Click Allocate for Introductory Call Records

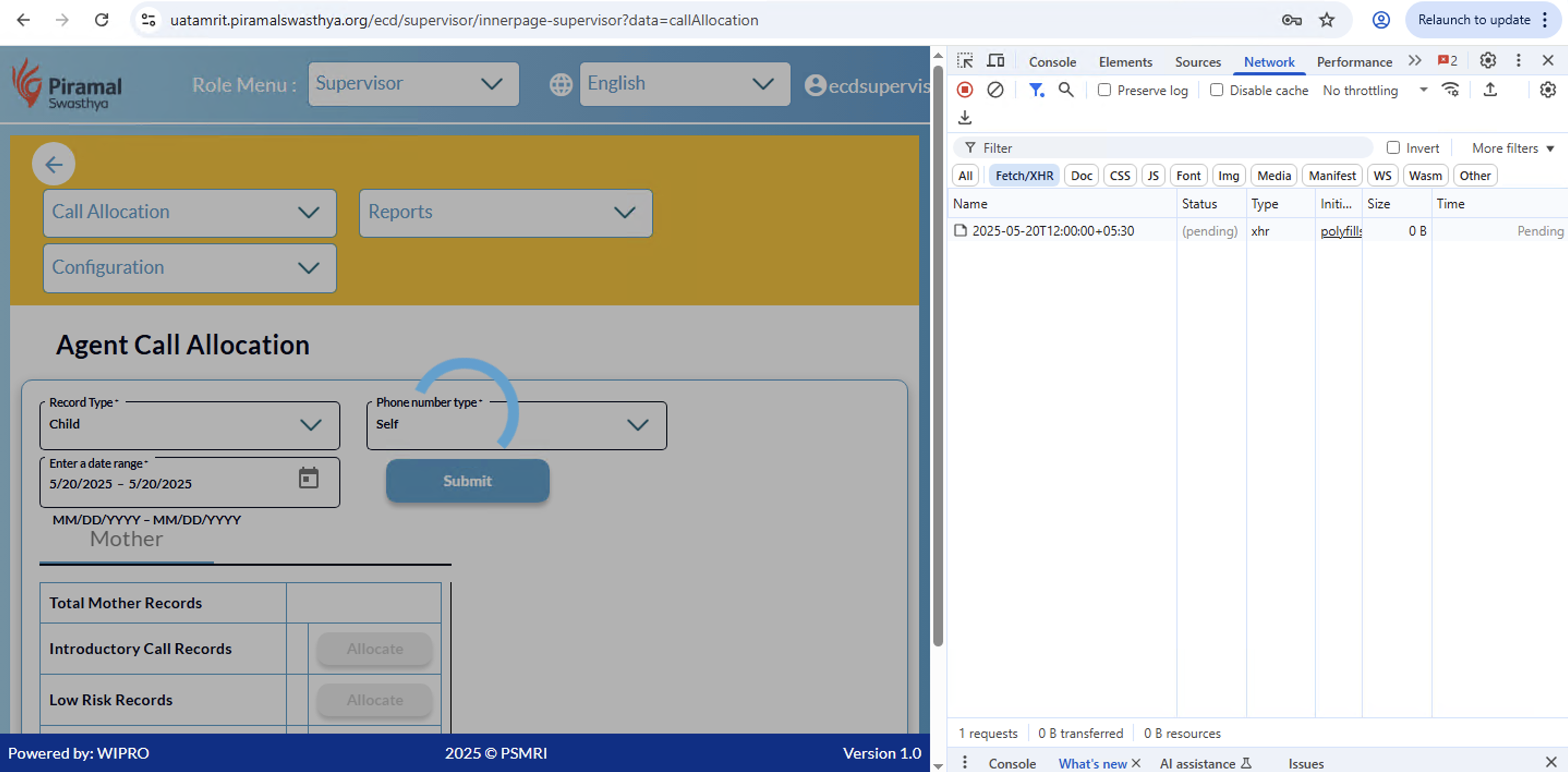point(375,649)
